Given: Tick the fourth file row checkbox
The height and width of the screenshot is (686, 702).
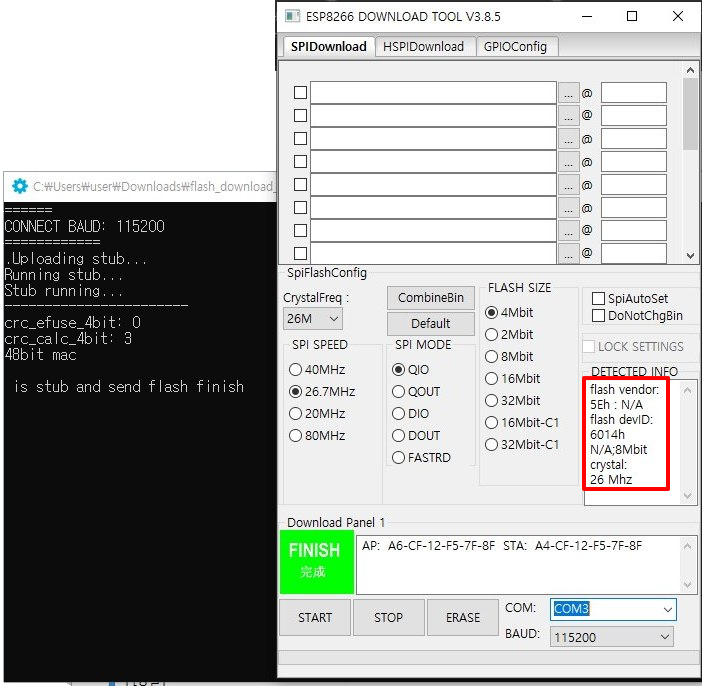Looking at the screenshot, I should point(300,161).
